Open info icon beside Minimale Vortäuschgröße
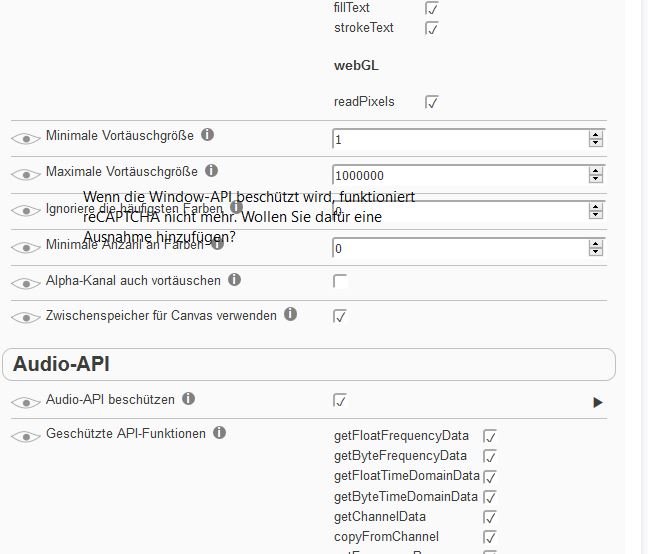This screenshot has width=648, height=554. tap(207, 135)
